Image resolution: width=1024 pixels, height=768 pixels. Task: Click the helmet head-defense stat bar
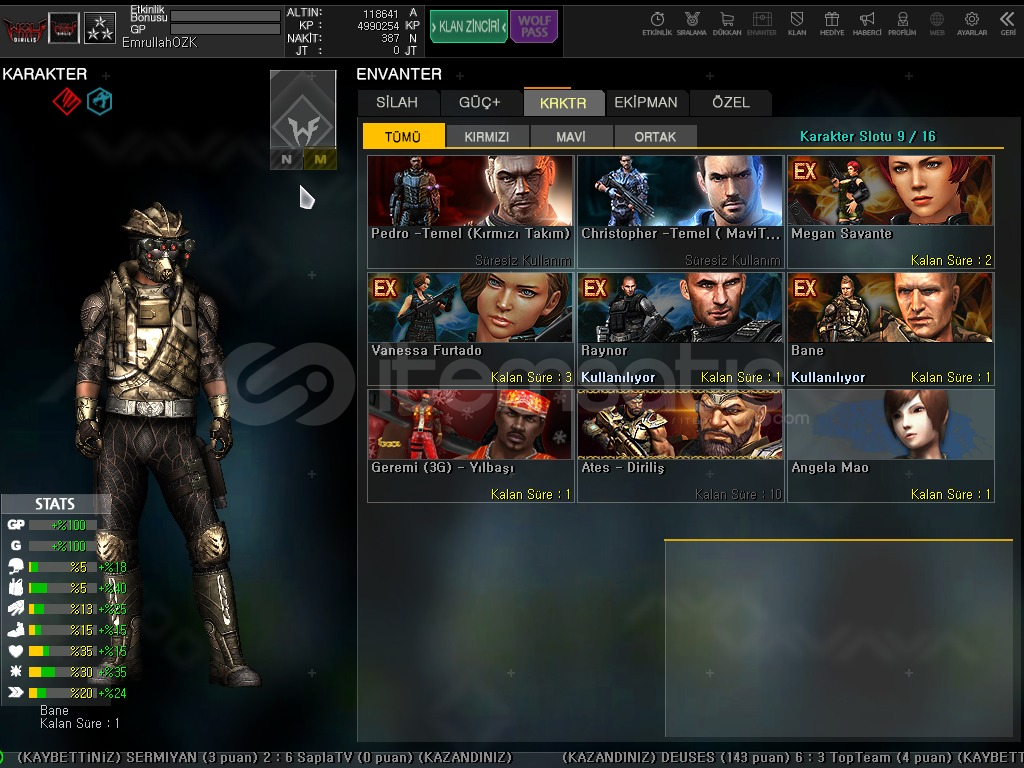coord(63,567)
